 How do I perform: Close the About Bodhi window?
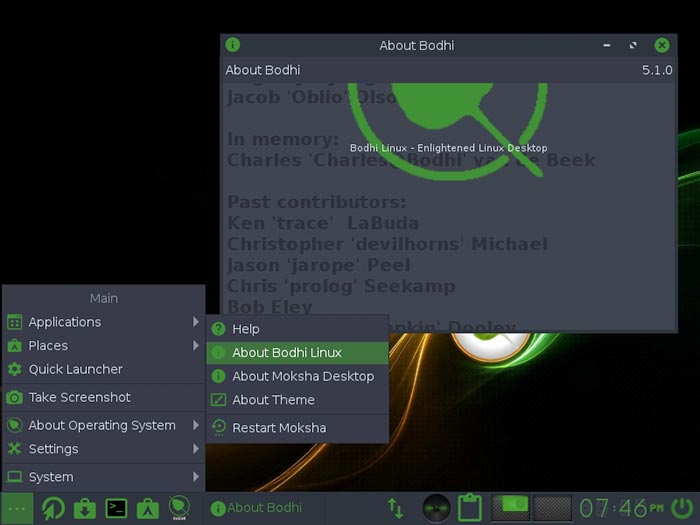click(662, 45)
